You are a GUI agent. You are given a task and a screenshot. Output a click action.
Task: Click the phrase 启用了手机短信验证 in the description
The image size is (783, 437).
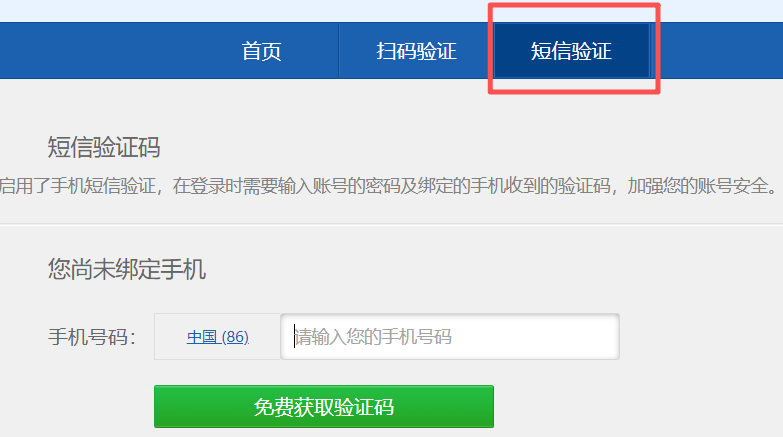tap(77, 186)
